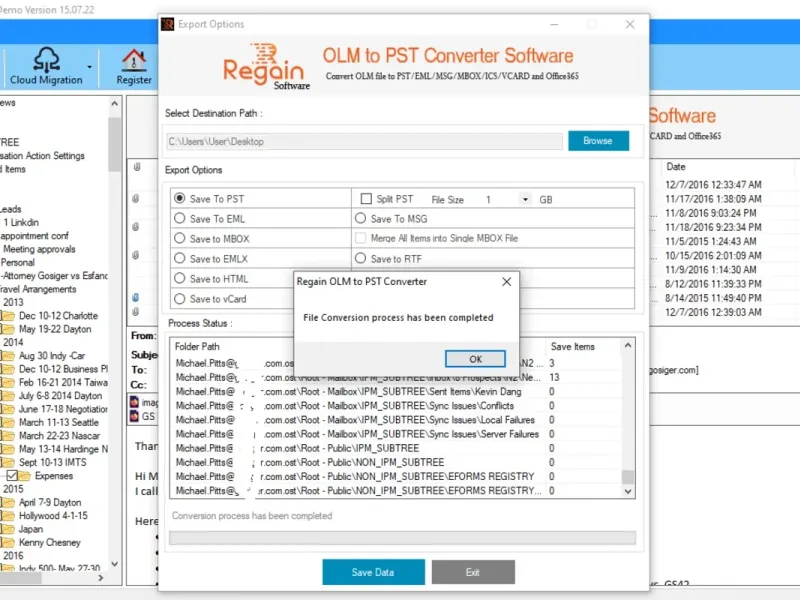The width and height of the screenshot is (800, 600).
Task: Click the process status scroll-up arrow
Action: click(x=628, y=345)
